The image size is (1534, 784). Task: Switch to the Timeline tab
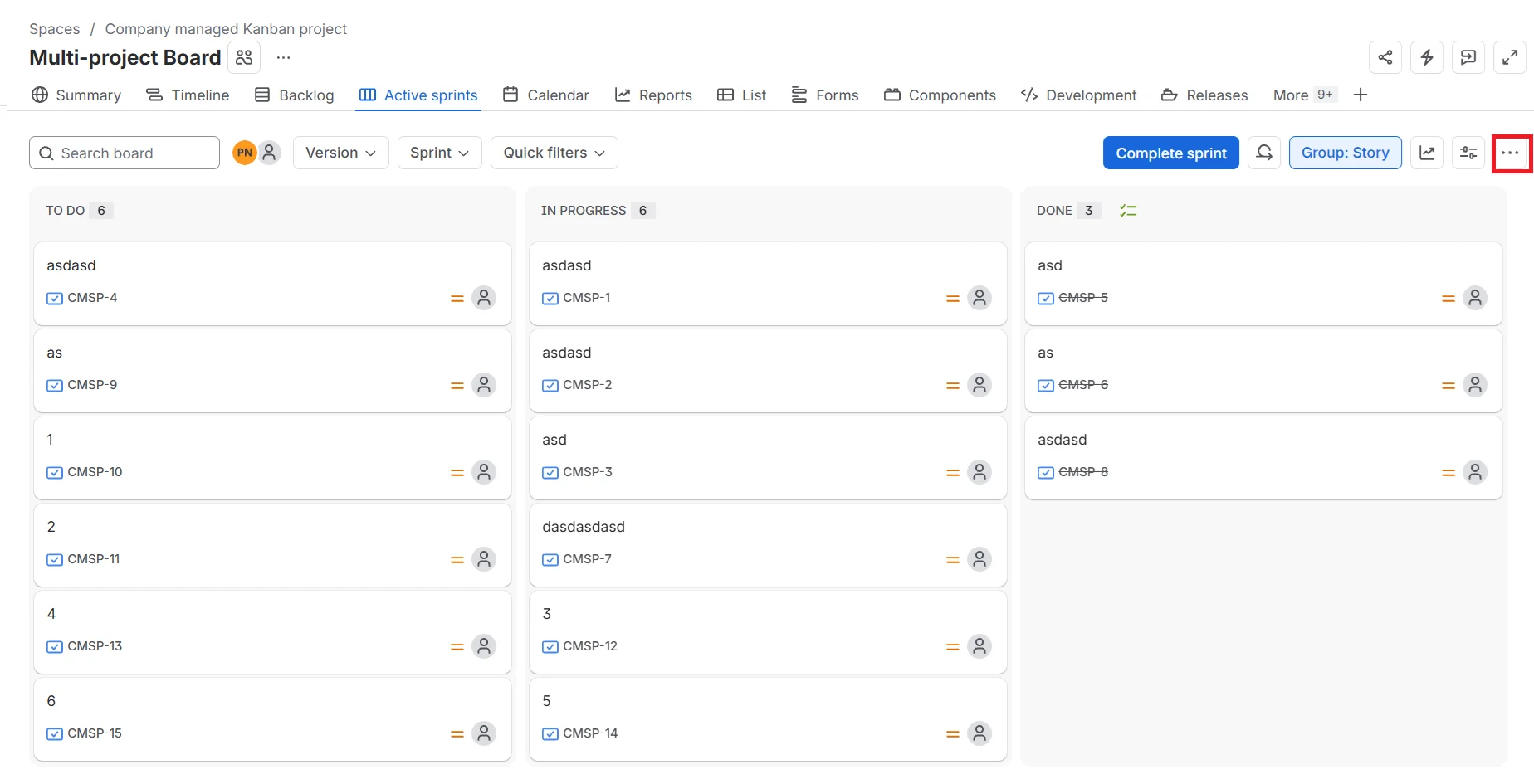pos(188,95)
